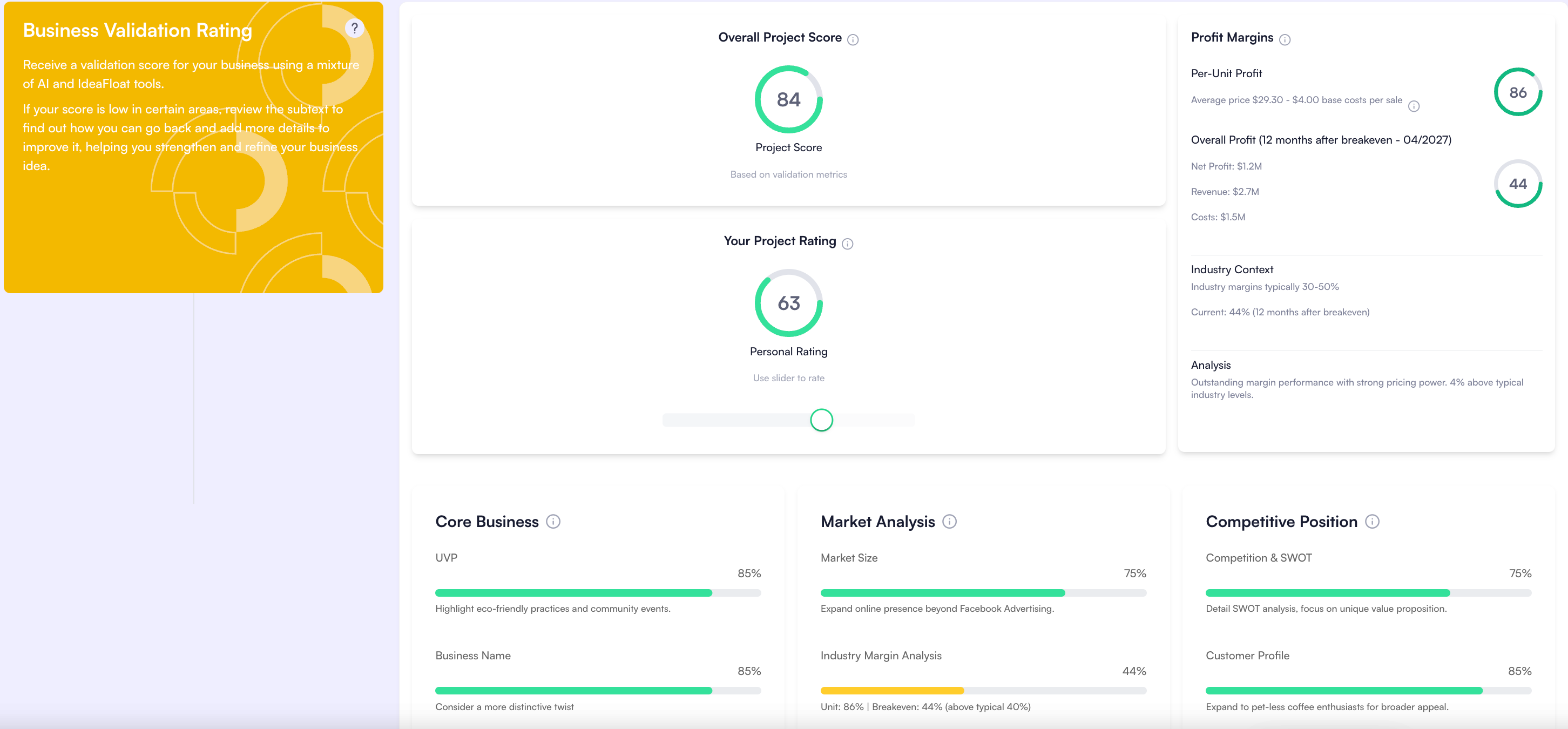Click the 63 Personal Rating gauge

click(788, 303)
